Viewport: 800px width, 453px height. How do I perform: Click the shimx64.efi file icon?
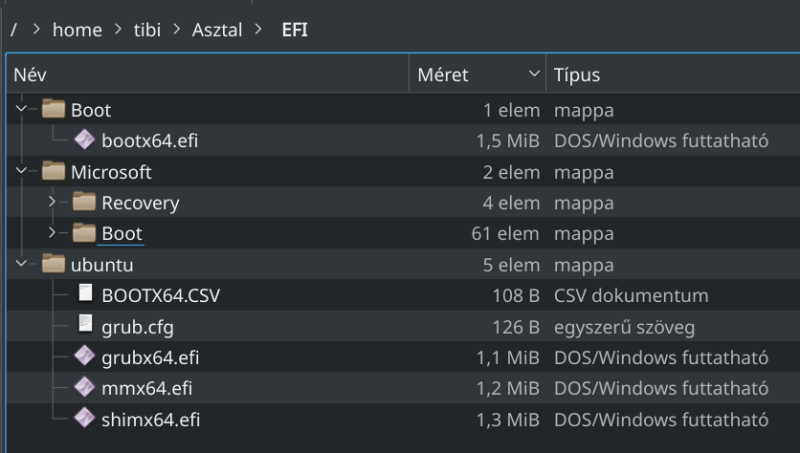[x=84, y=418]
